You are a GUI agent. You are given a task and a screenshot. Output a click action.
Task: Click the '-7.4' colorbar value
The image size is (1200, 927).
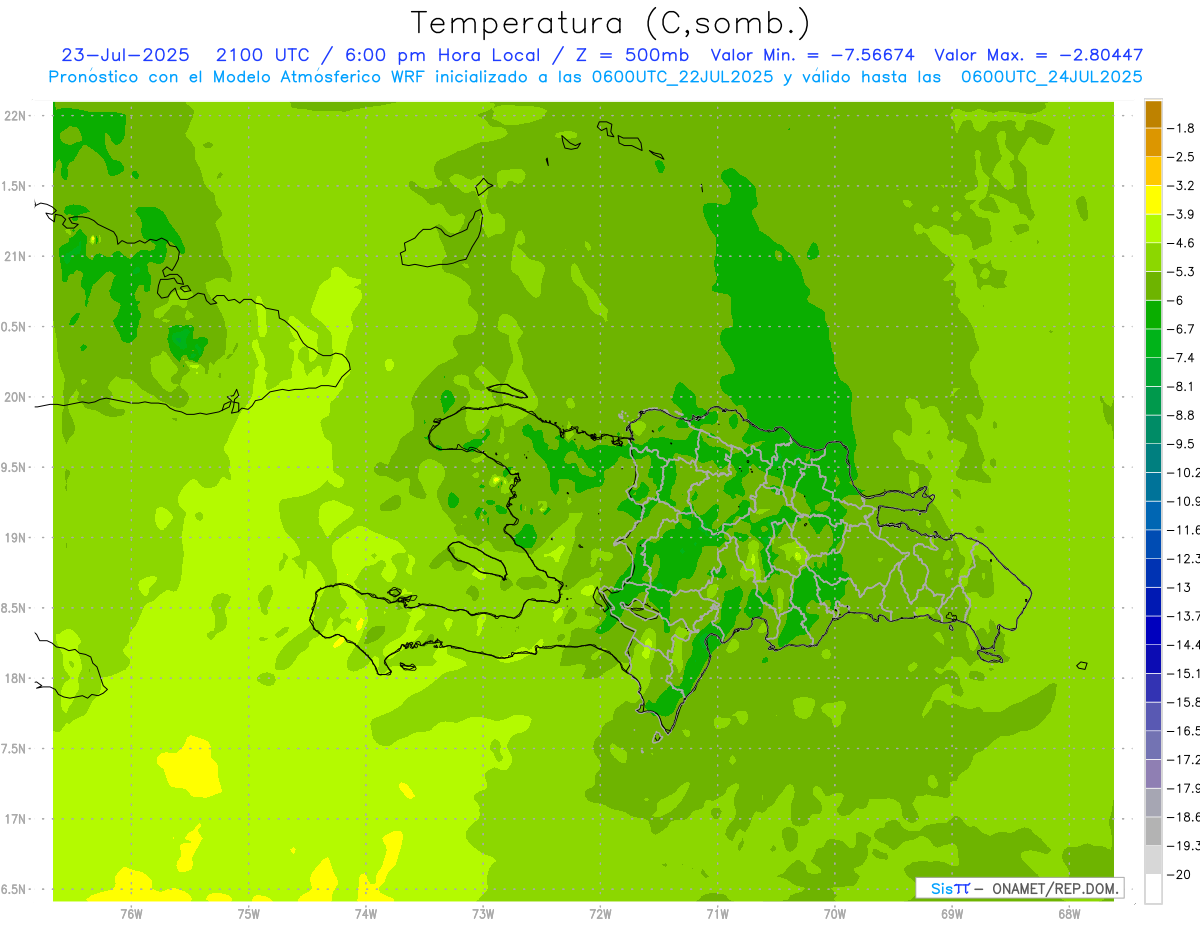[1183, 358]
